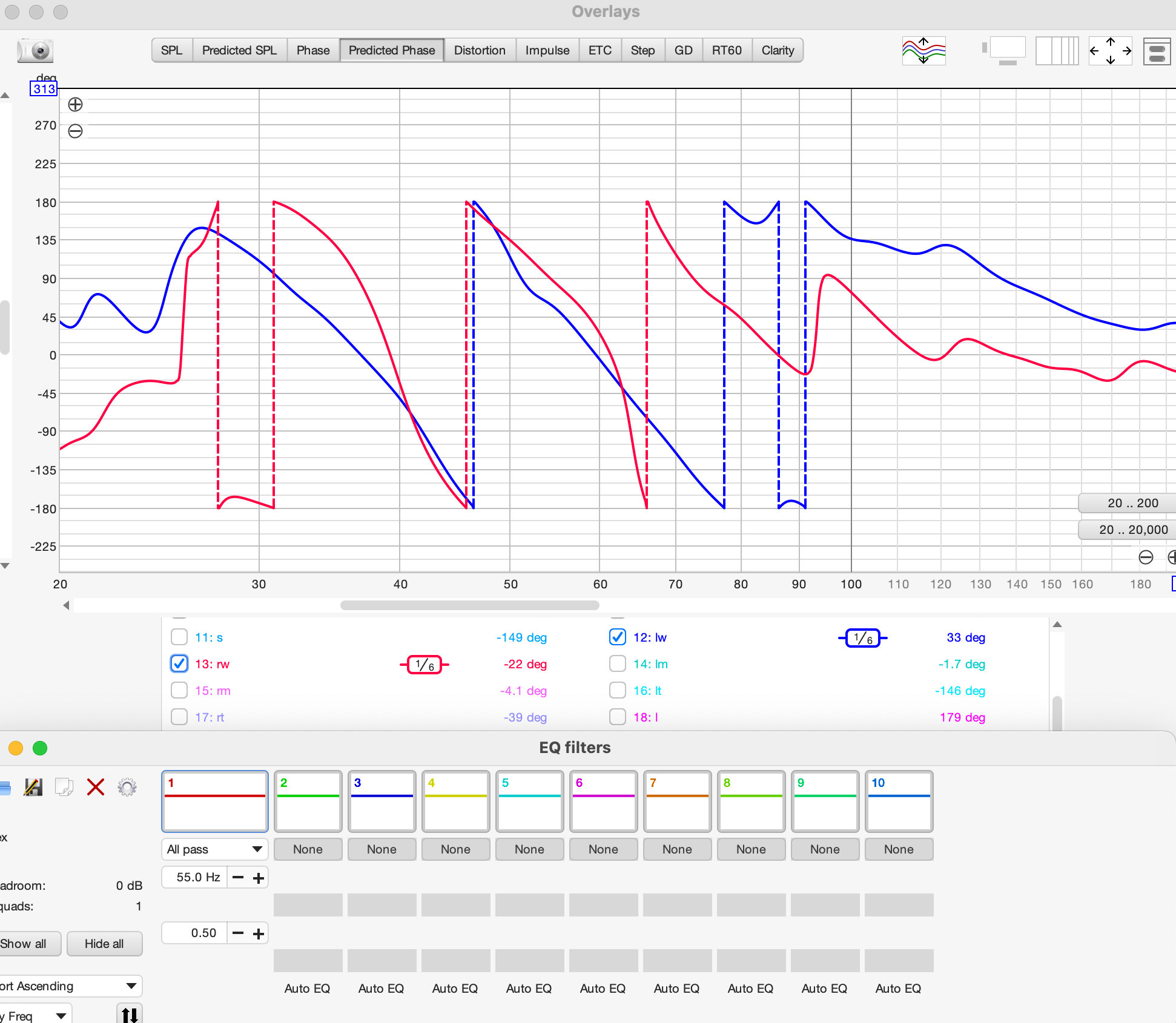
Task: Enable the 15: rm trace checkbox
Action: click(179, 691)
